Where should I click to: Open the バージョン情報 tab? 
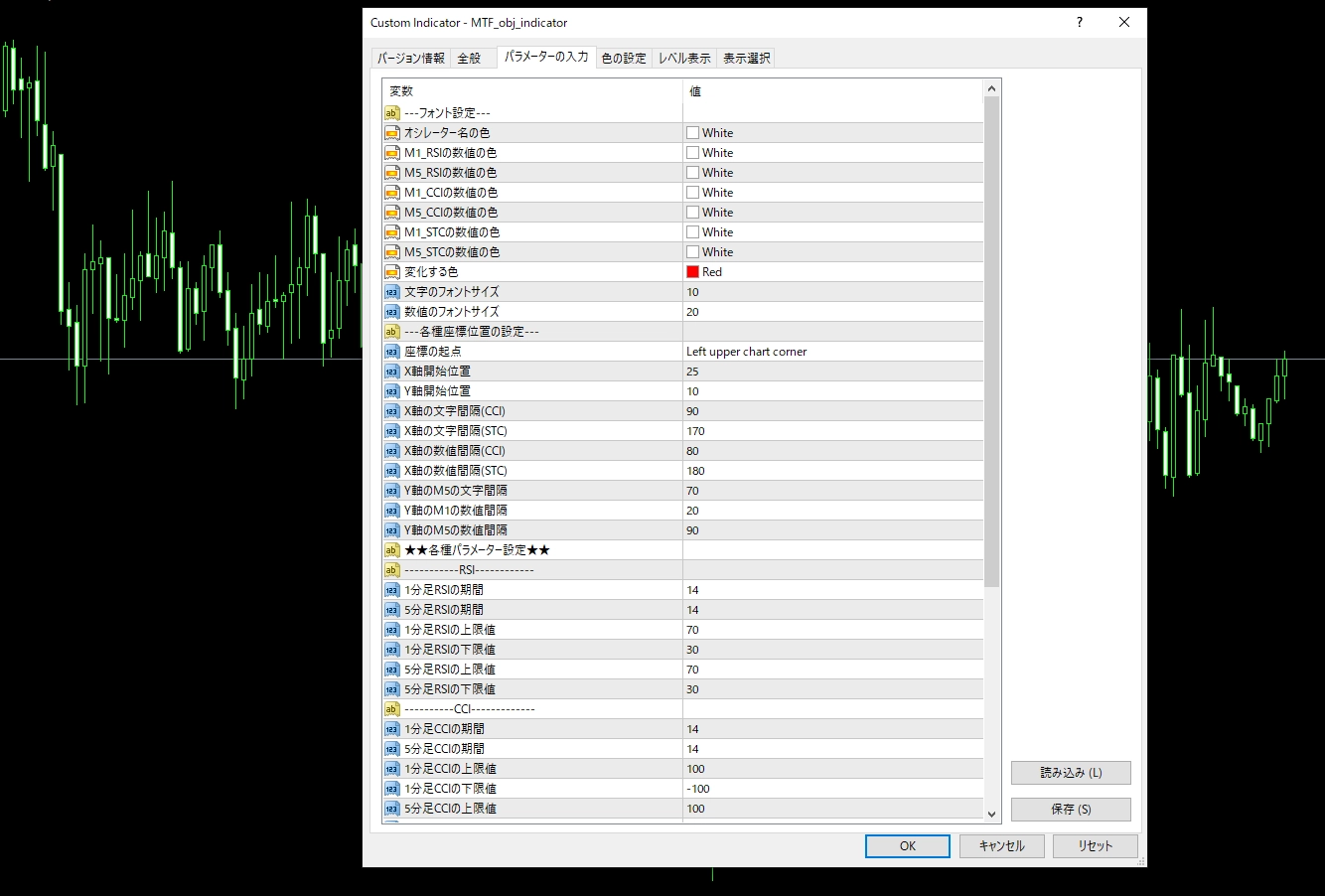pyautogui.click(x=411, y=59)
